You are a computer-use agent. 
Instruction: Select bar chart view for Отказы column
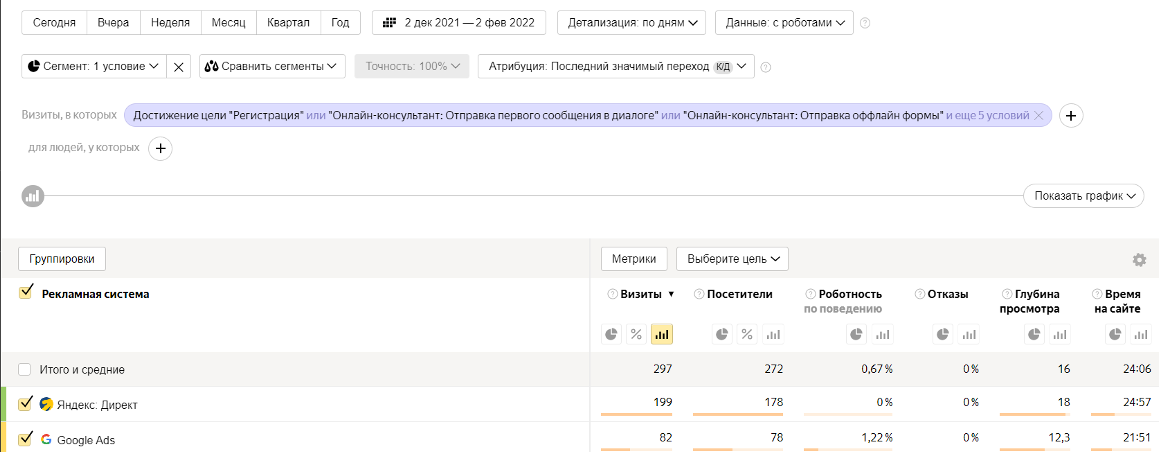pyautogui.click(x=968, y=335)
